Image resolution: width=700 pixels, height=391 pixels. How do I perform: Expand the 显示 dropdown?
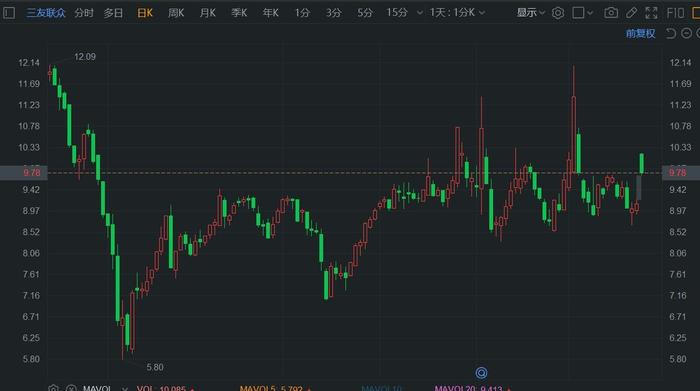[x=530, y=13]
